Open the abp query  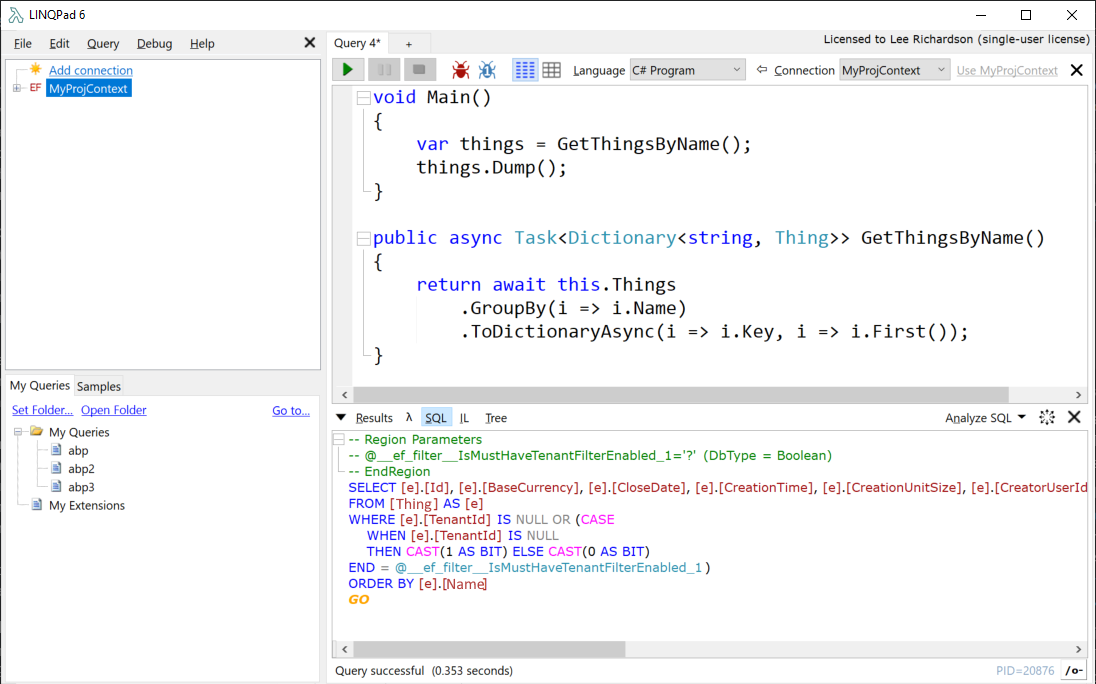coord(78,451)
